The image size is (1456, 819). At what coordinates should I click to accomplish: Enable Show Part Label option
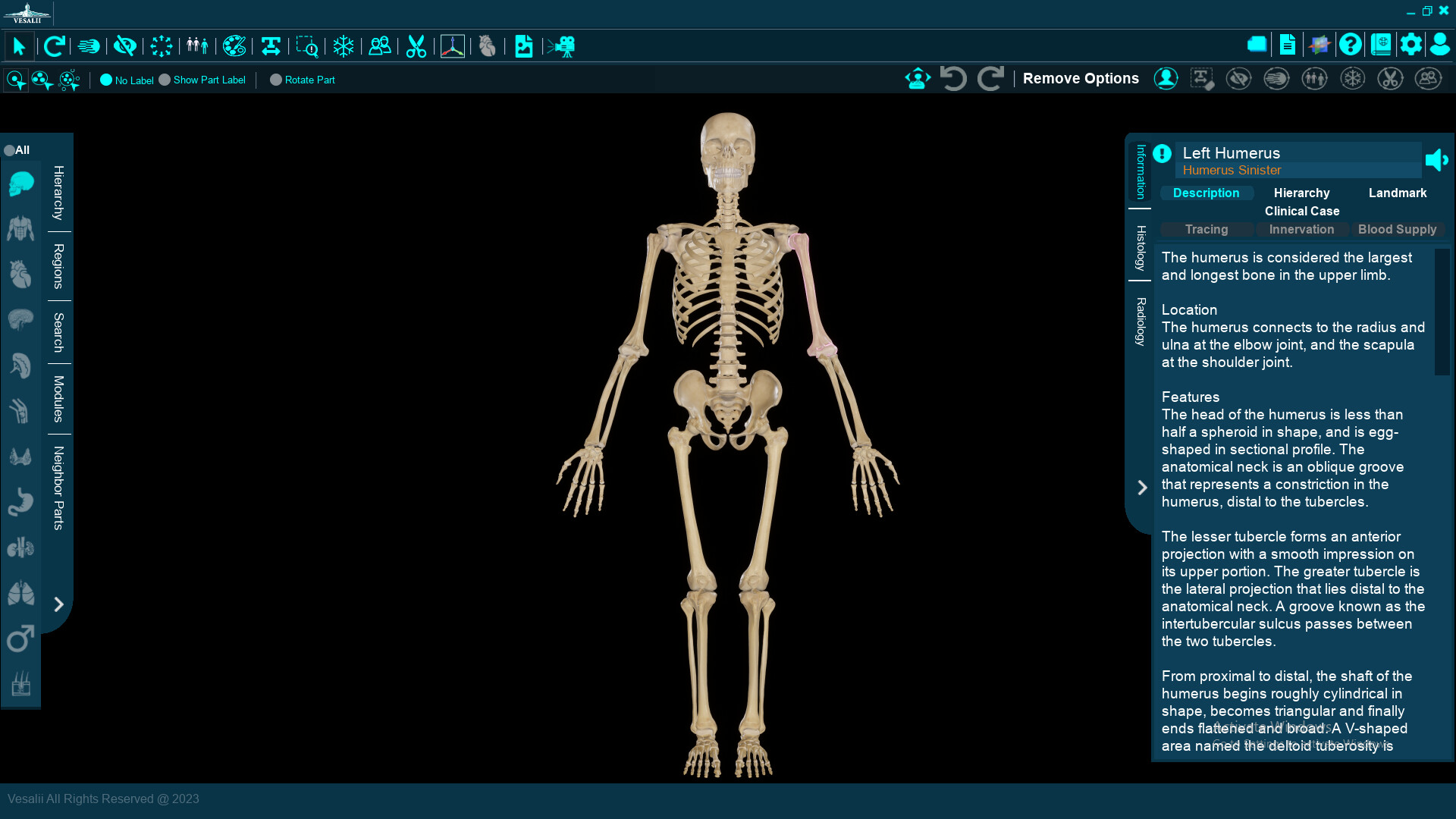(x=164, y=80)
